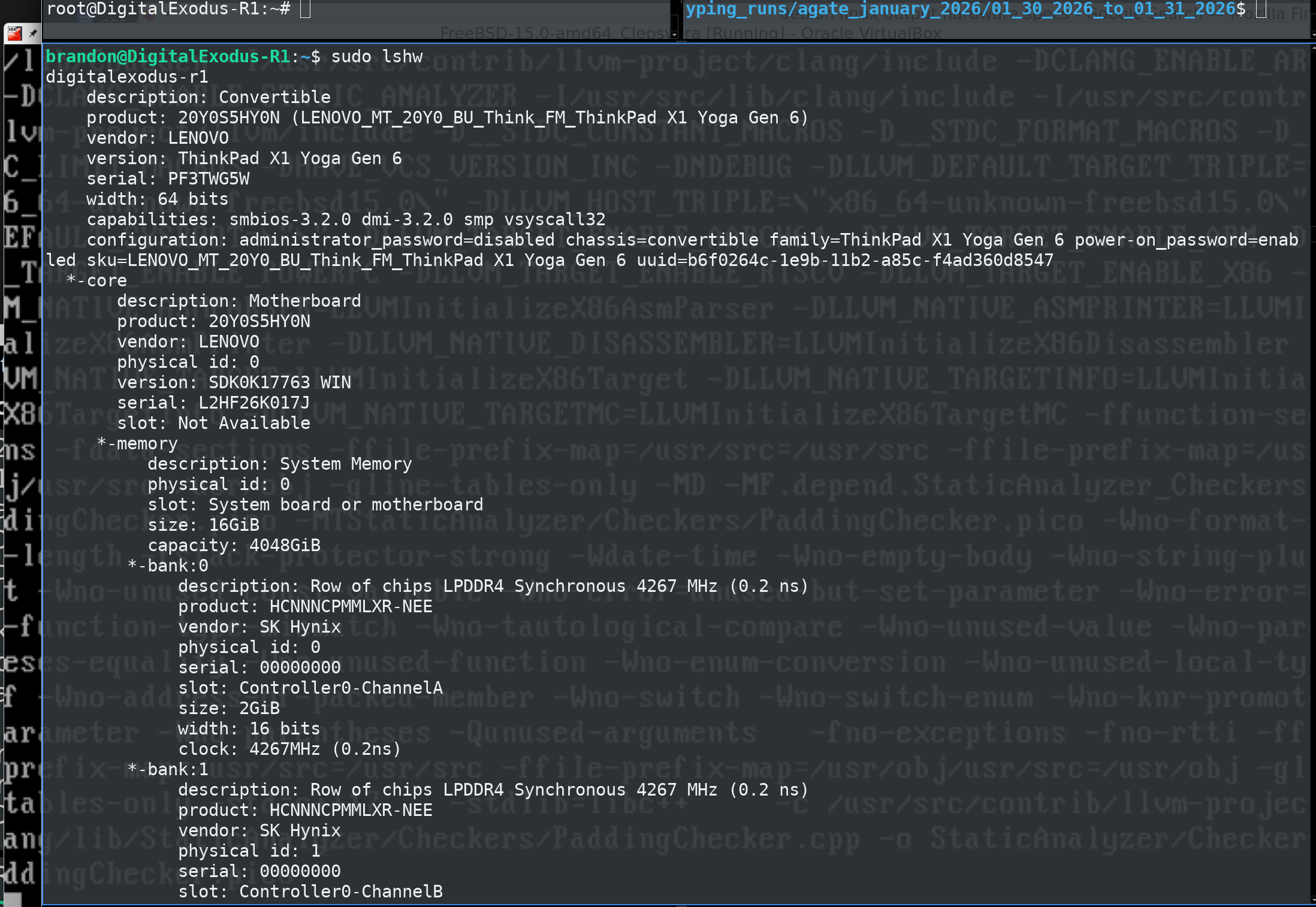Click the '*-bank:1' node line
Image resolution: width=1316 pixels, height=907 pixels.
point(168,770)
